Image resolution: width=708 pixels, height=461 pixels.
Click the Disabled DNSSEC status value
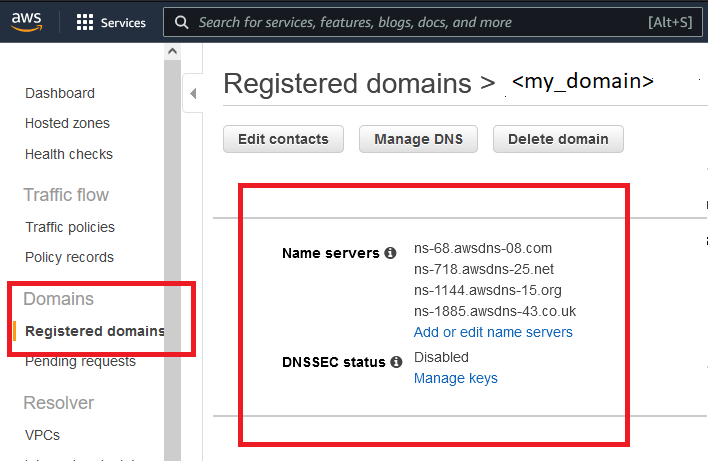(x=441, y=357)
